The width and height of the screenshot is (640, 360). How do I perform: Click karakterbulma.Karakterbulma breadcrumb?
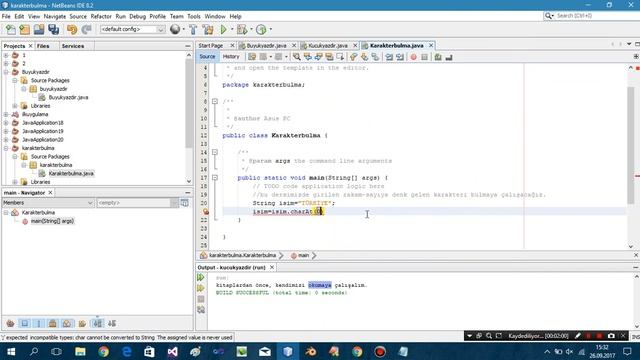pos(242,256)
